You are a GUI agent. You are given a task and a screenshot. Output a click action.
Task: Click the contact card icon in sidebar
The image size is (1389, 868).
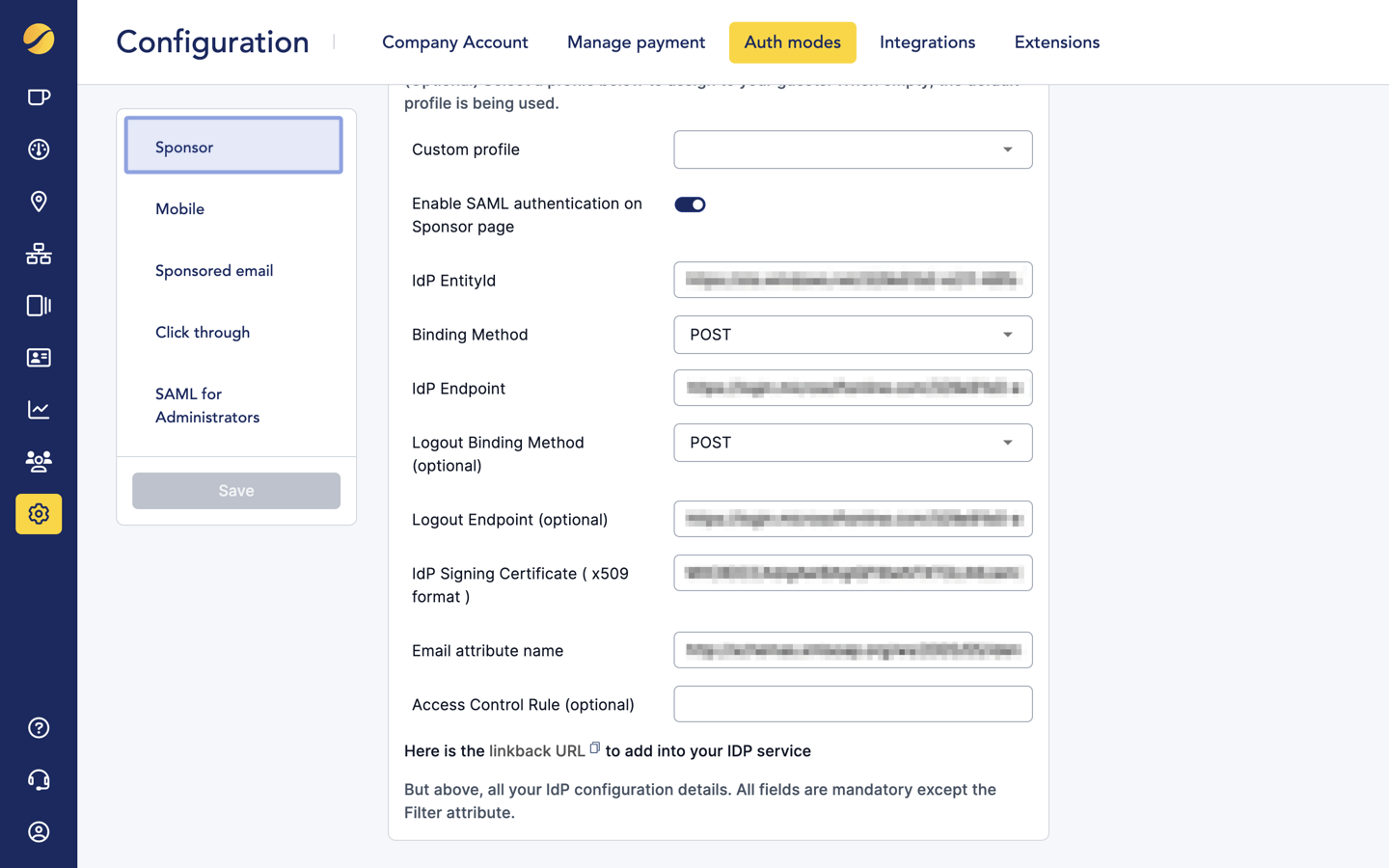tap(39, 358)
